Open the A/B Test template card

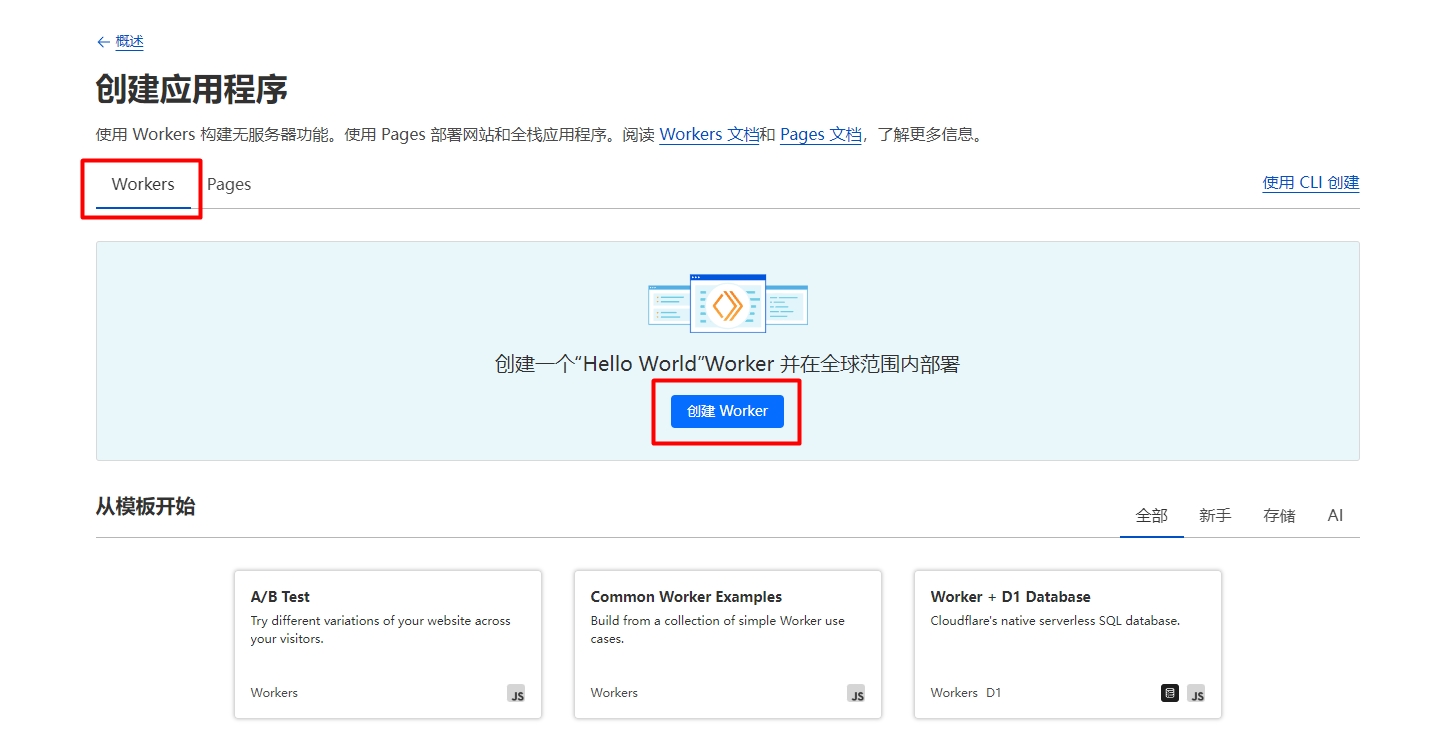388,644
